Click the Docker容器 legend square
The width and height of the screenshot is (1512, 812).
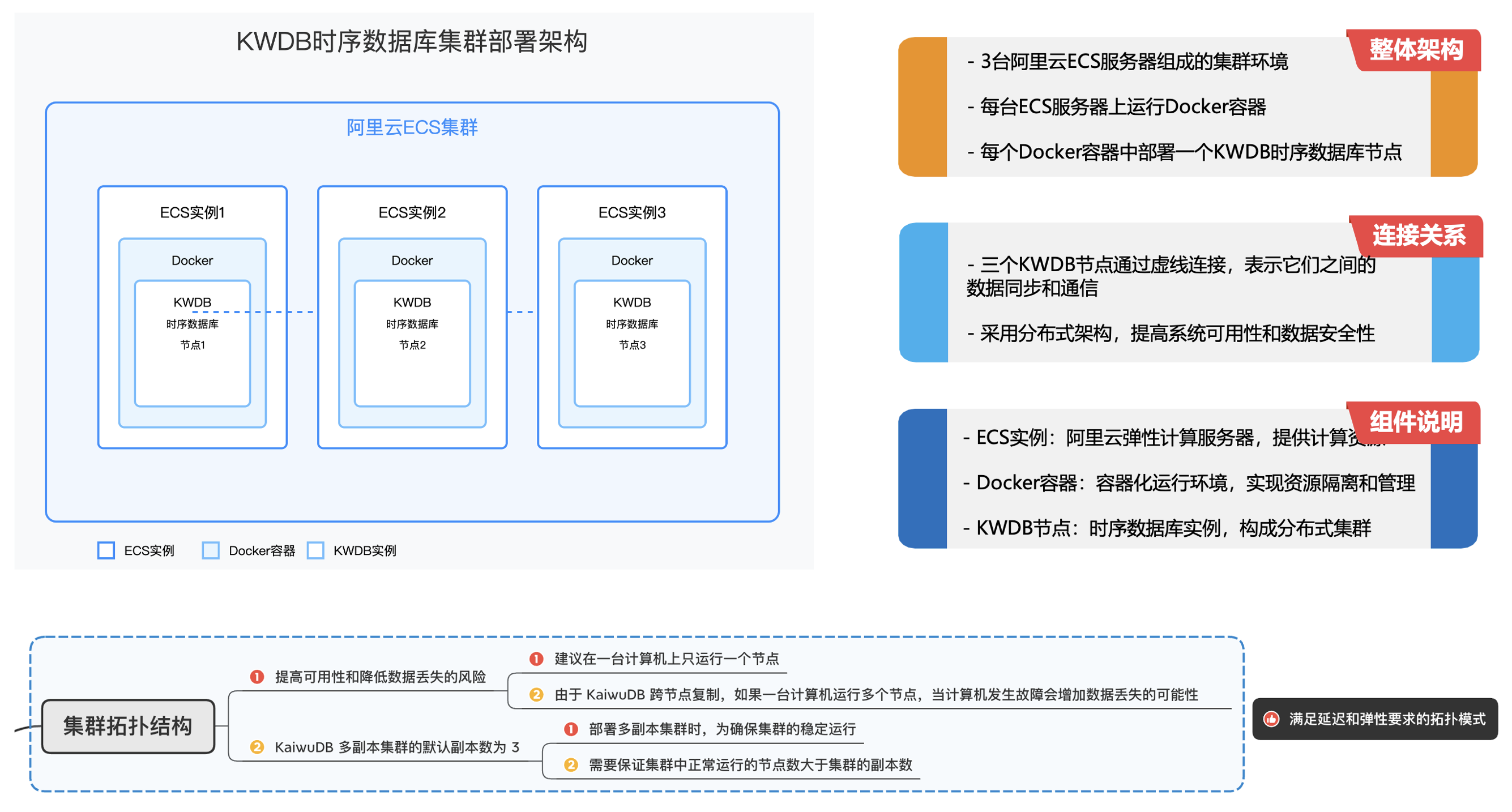(x=211, y=550)
